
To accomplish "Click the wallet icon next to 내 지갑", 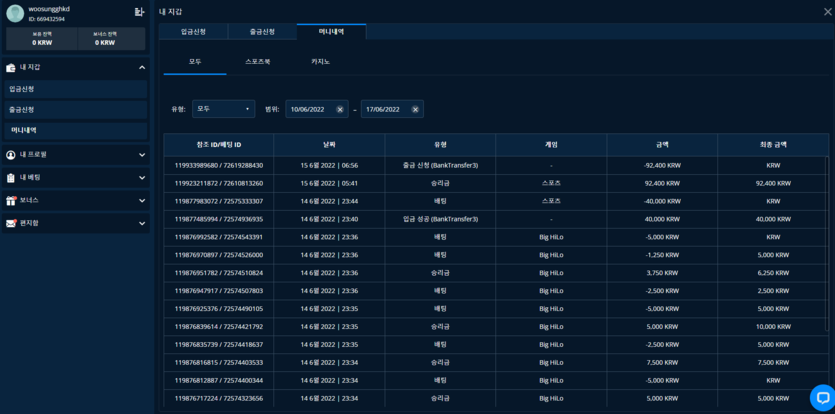I will pyautogui.click(x=11, y=68).
